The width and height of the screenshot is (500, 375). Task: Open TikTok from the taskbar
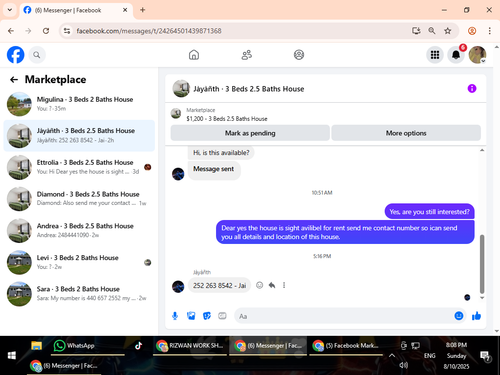[x=138, y=346]
